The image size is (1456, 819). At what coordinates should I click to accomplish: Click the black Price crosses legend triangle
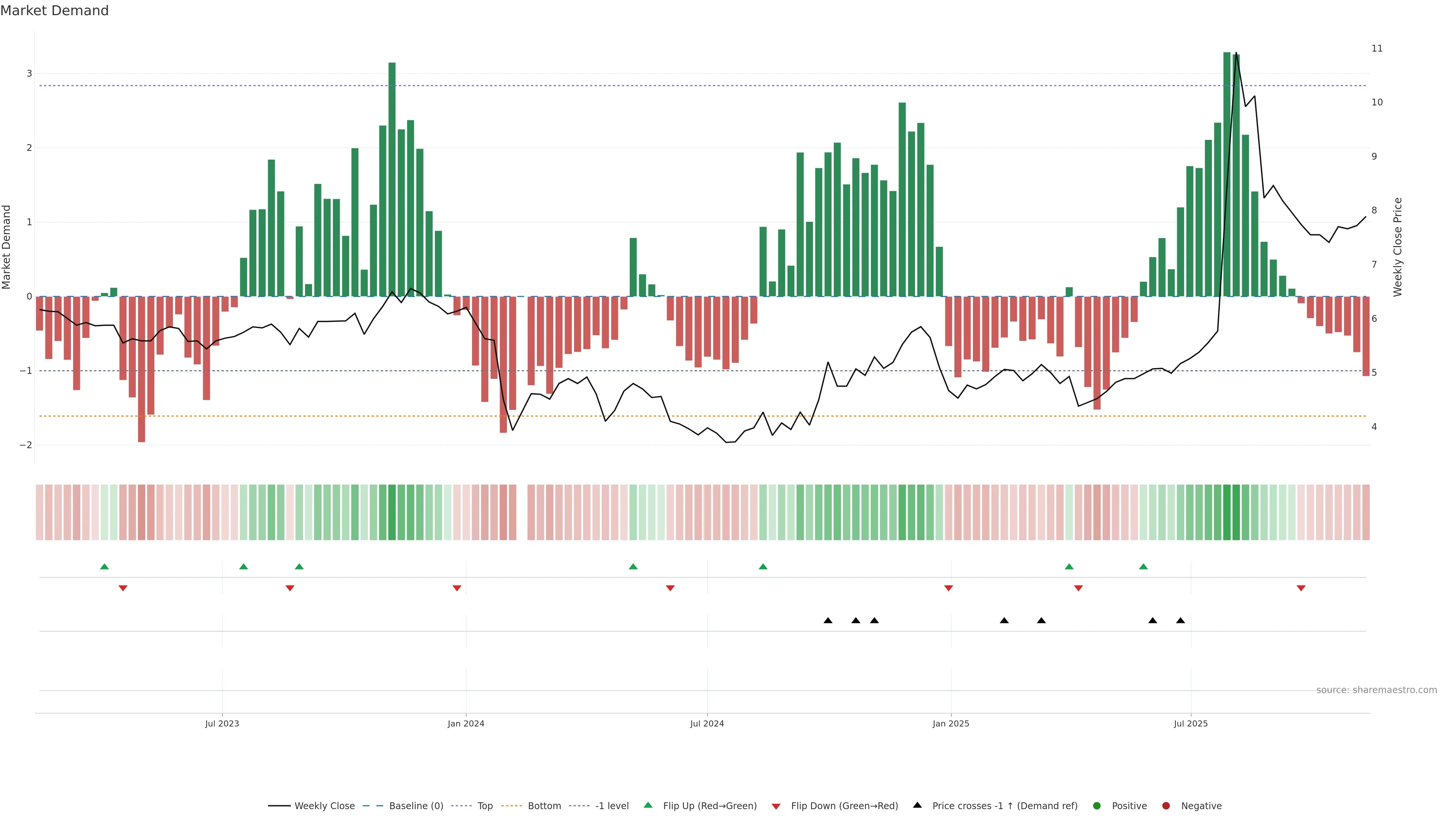click(x=917, y=805)
